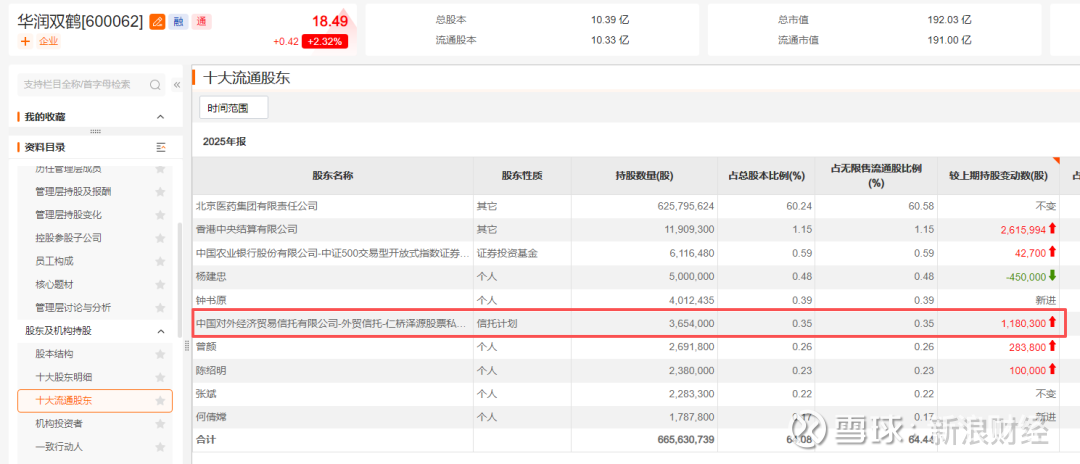Star the 十大流通股东 item

pyautogui.click(x=160, y=401)
